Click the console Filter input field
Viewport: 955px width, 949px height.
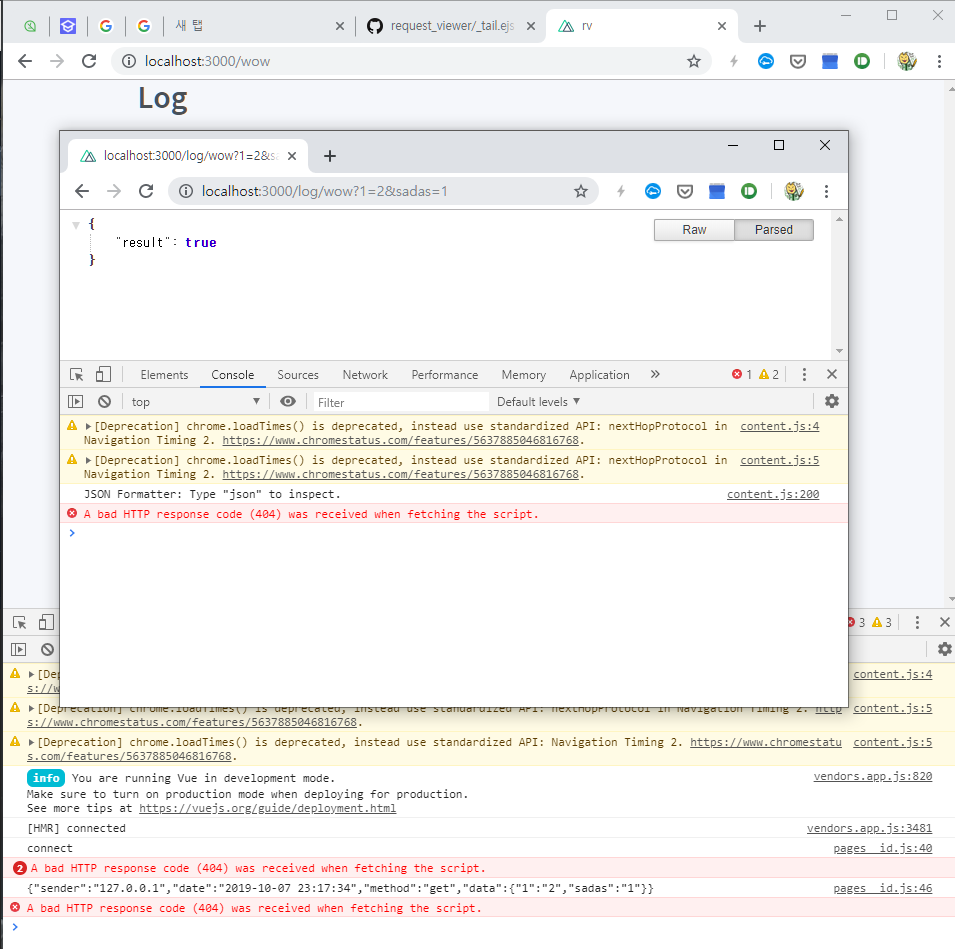[400, 402]
